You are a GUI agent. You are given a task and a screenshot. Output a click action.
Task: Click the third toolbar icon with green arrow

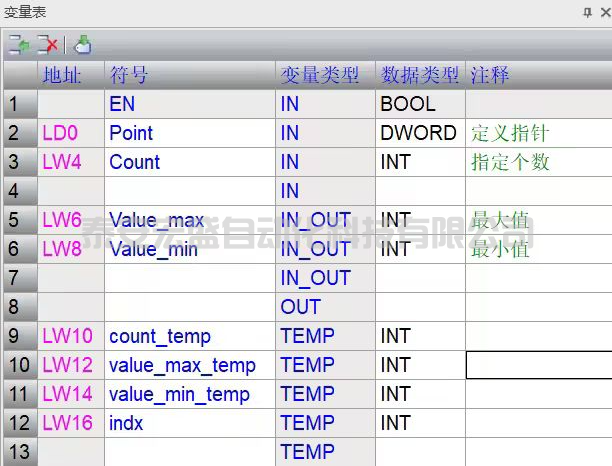pyautogui.click(x=83, y=45)
